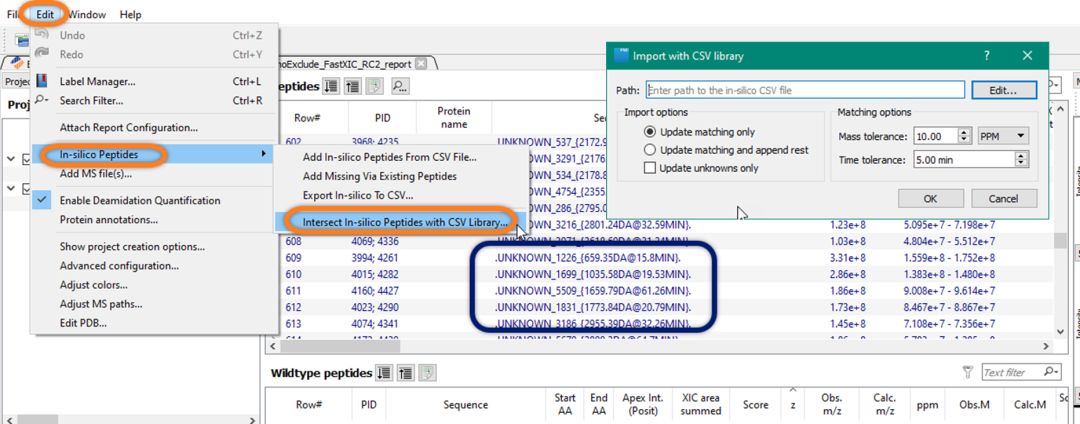The image size is (1080, 424).
Task: Click collapse-all rows icon in Wildtype peptides
Action: pos(406,373)
